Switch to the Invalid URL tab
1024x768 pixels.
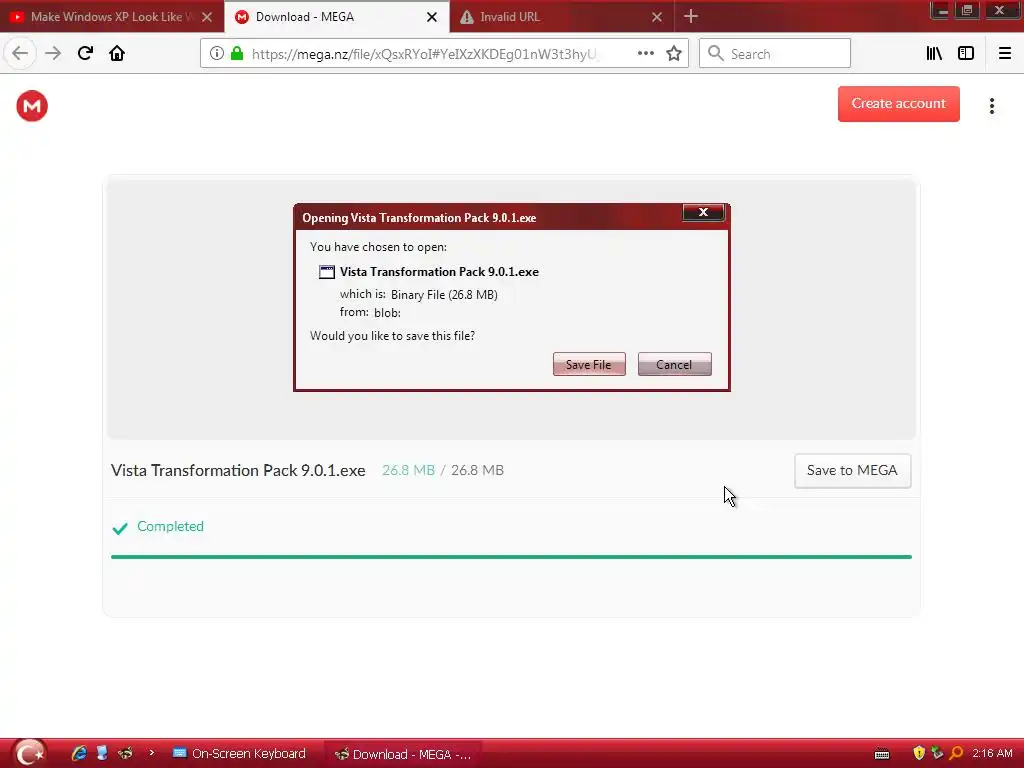tap(555, 17)
